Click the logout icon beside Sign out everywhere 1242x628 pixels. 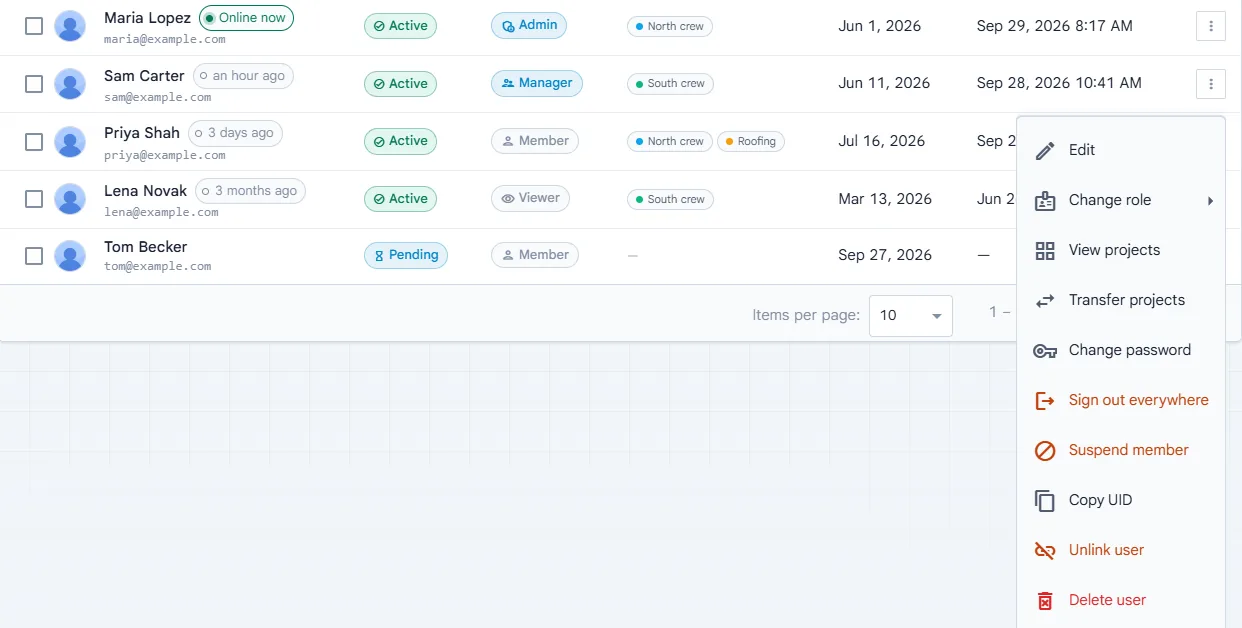point(1045,400)
